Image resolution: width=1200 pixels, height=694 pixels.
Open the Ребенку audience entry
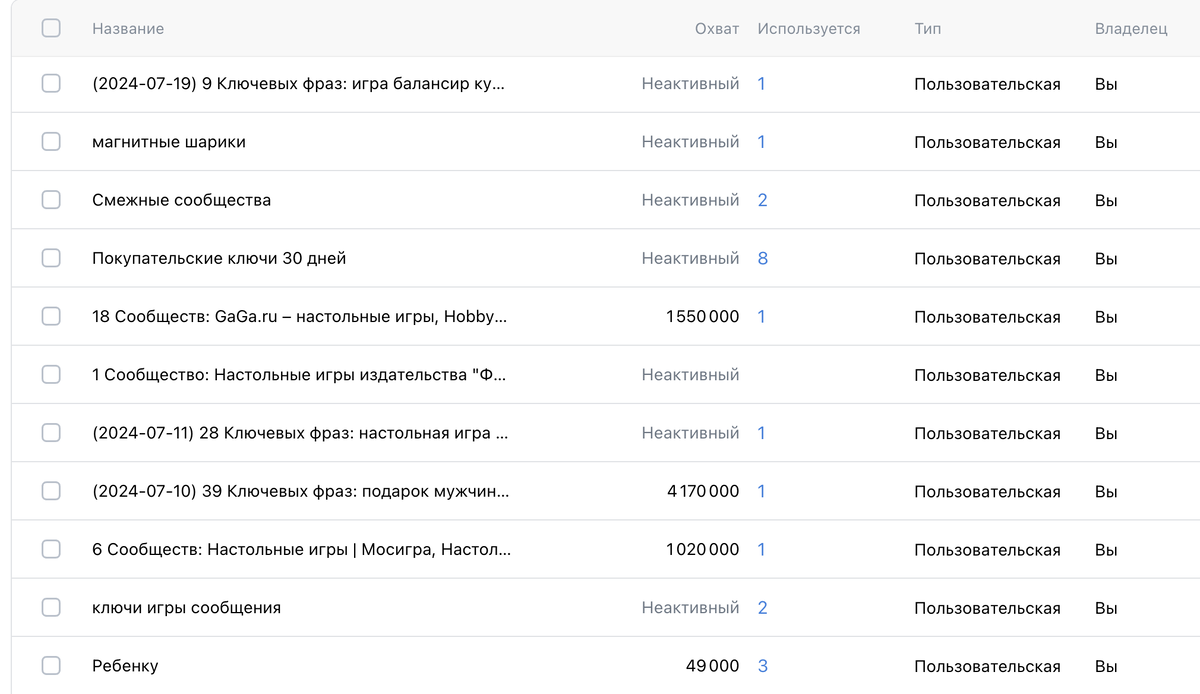(125, 666)
